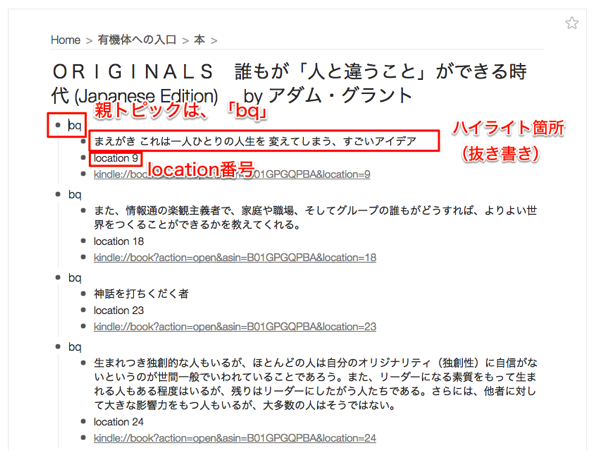The height and width of the screenshot is (451, 599).
Task: Click the bq text above 神話を打ちくだく者
Action: (75, 278)
